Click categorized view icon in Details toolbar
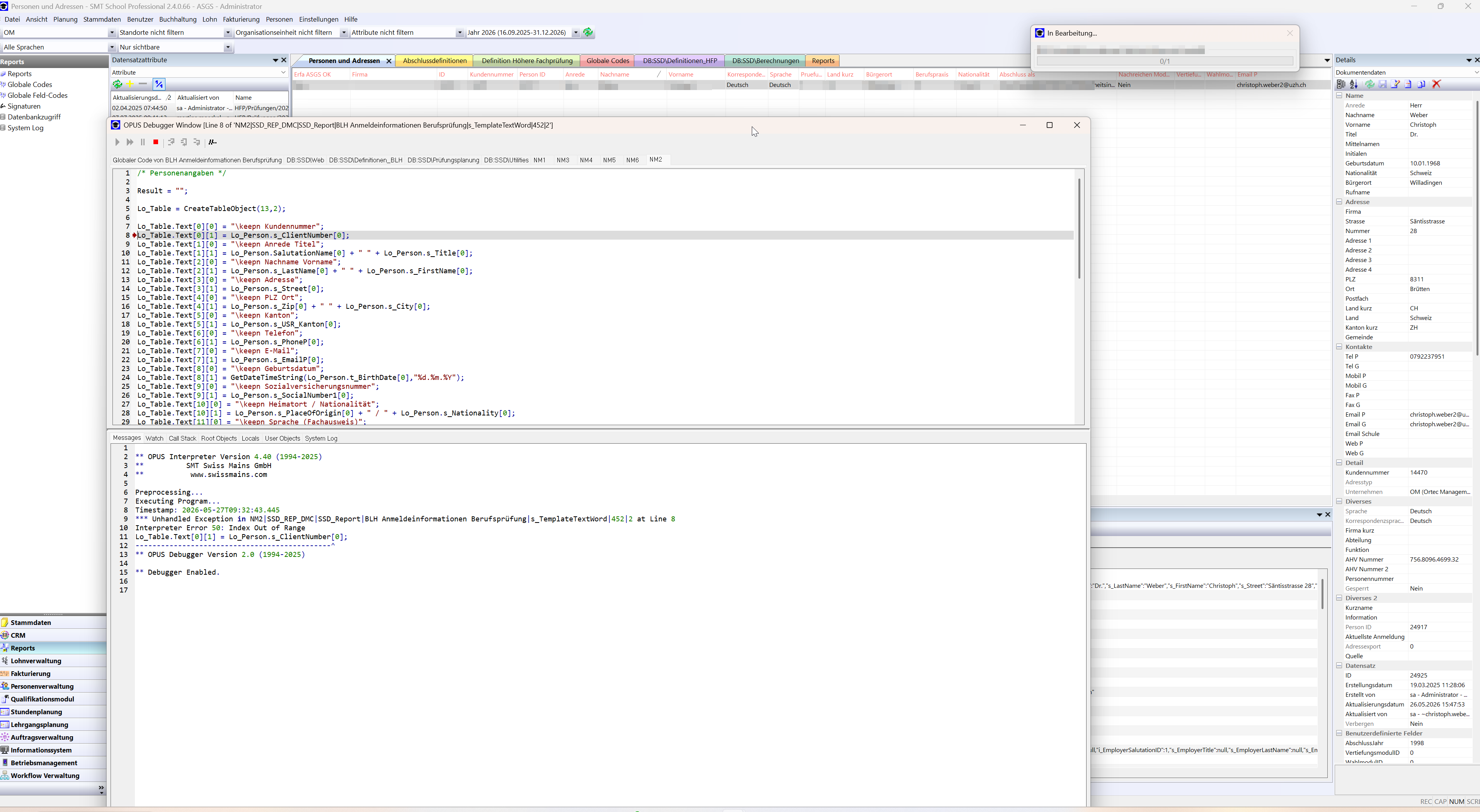 click(x=1341, y=84)
